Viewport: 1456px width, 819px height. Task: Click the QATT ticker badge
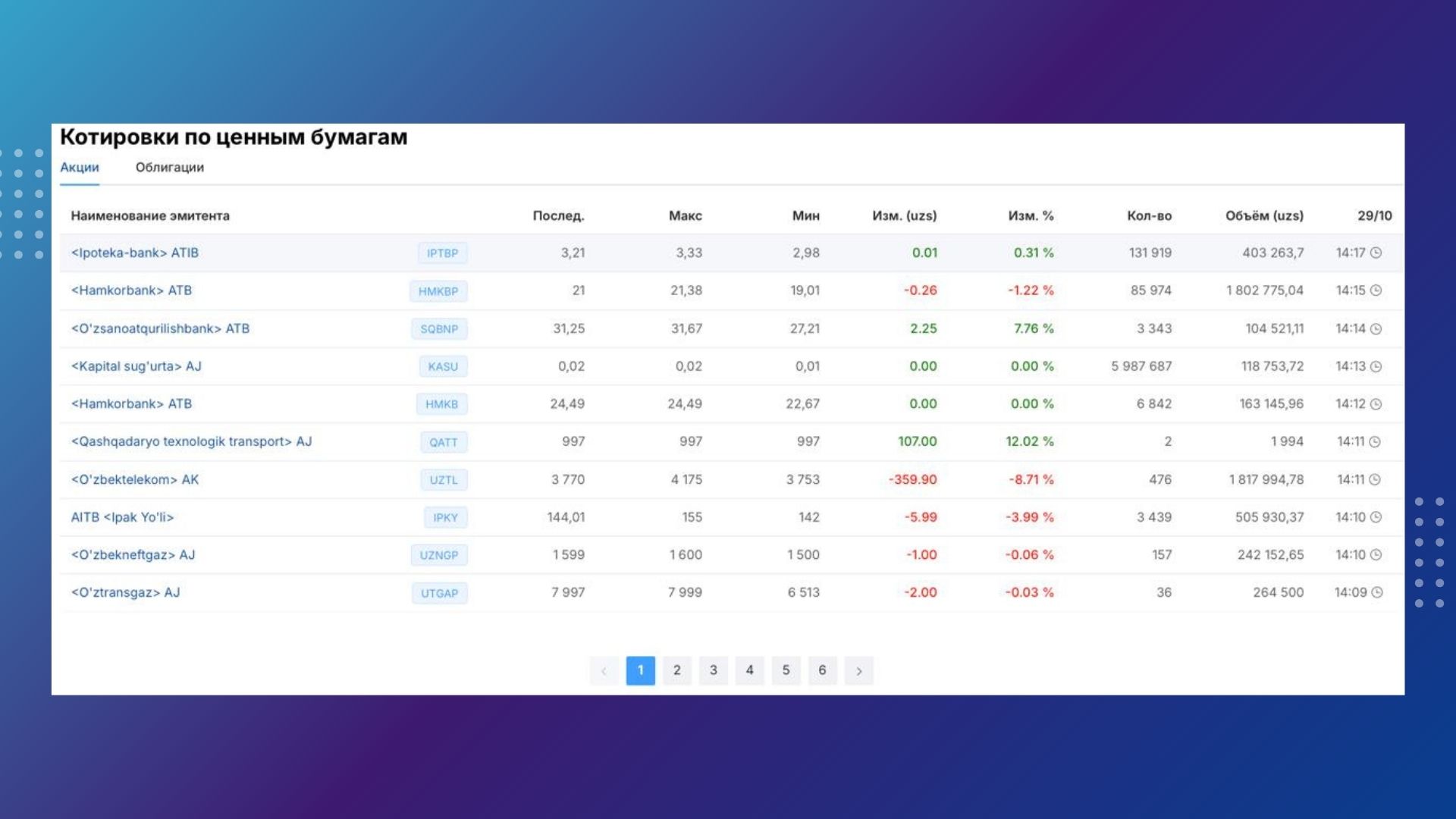[444, 442]
